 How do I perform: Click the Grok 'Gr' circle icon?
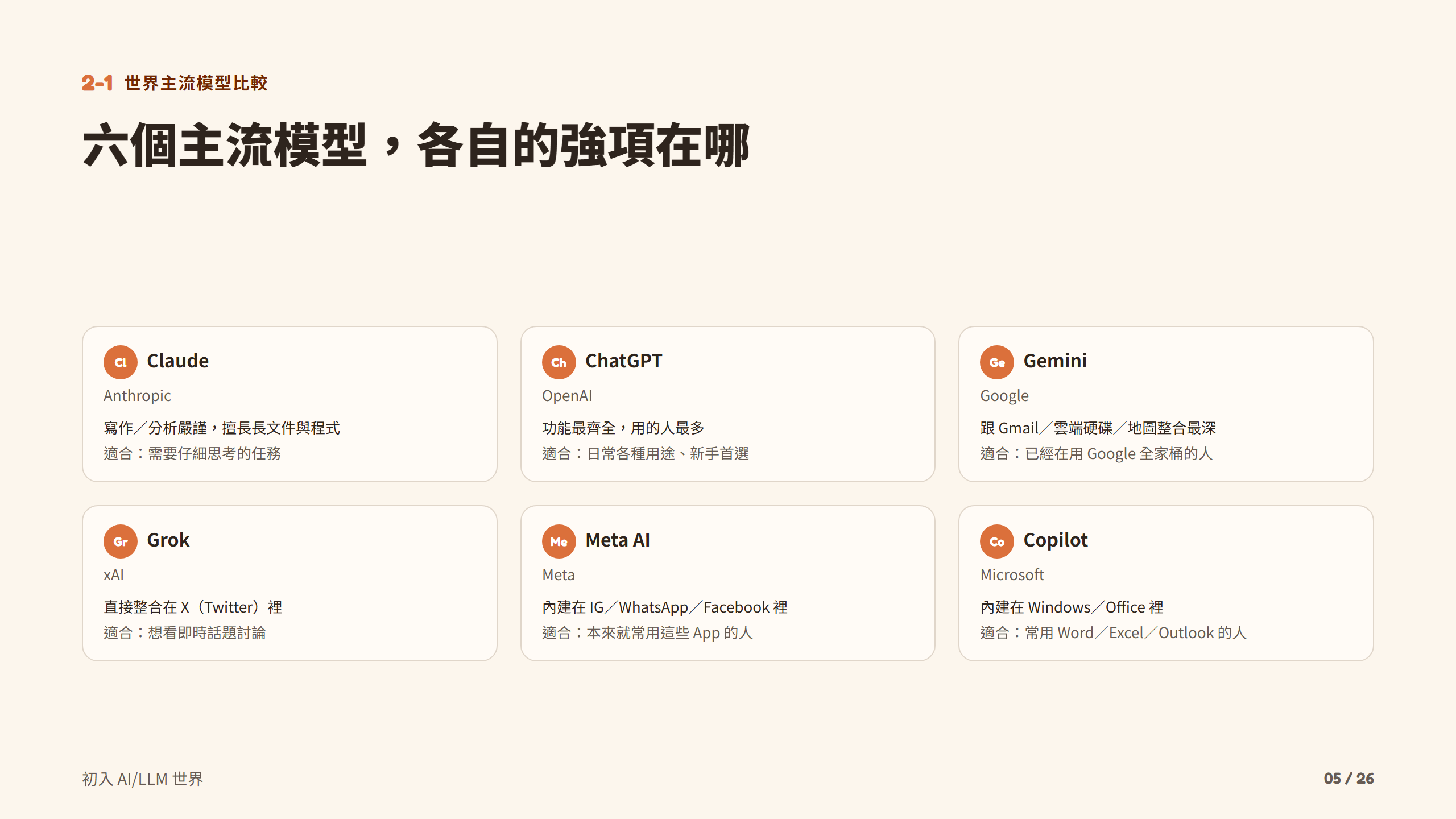tap(121, 541)
